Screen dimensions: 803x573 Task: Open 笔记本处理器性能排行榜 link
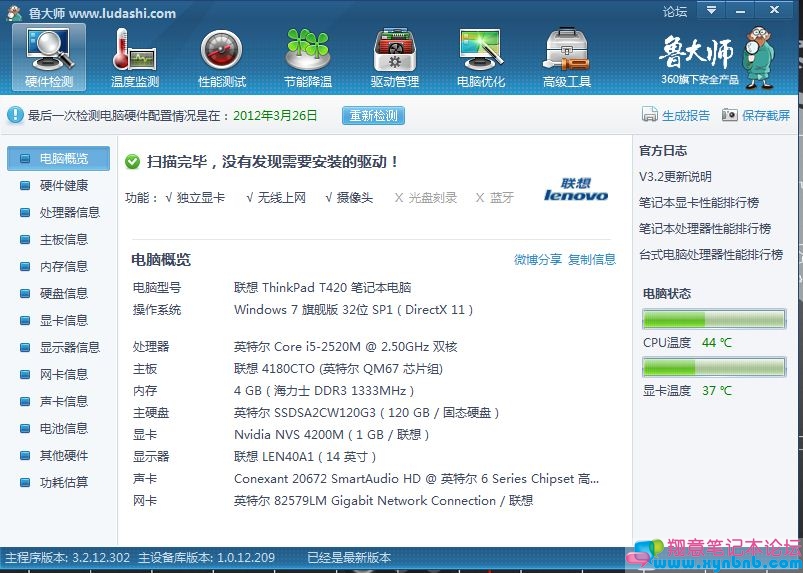(x=705, y=229)
